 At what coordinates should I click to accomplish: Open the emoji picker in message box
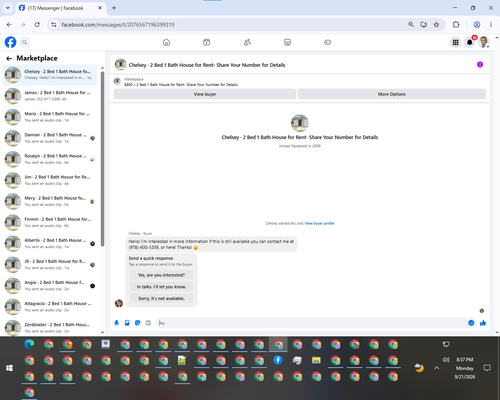point(471,323)
